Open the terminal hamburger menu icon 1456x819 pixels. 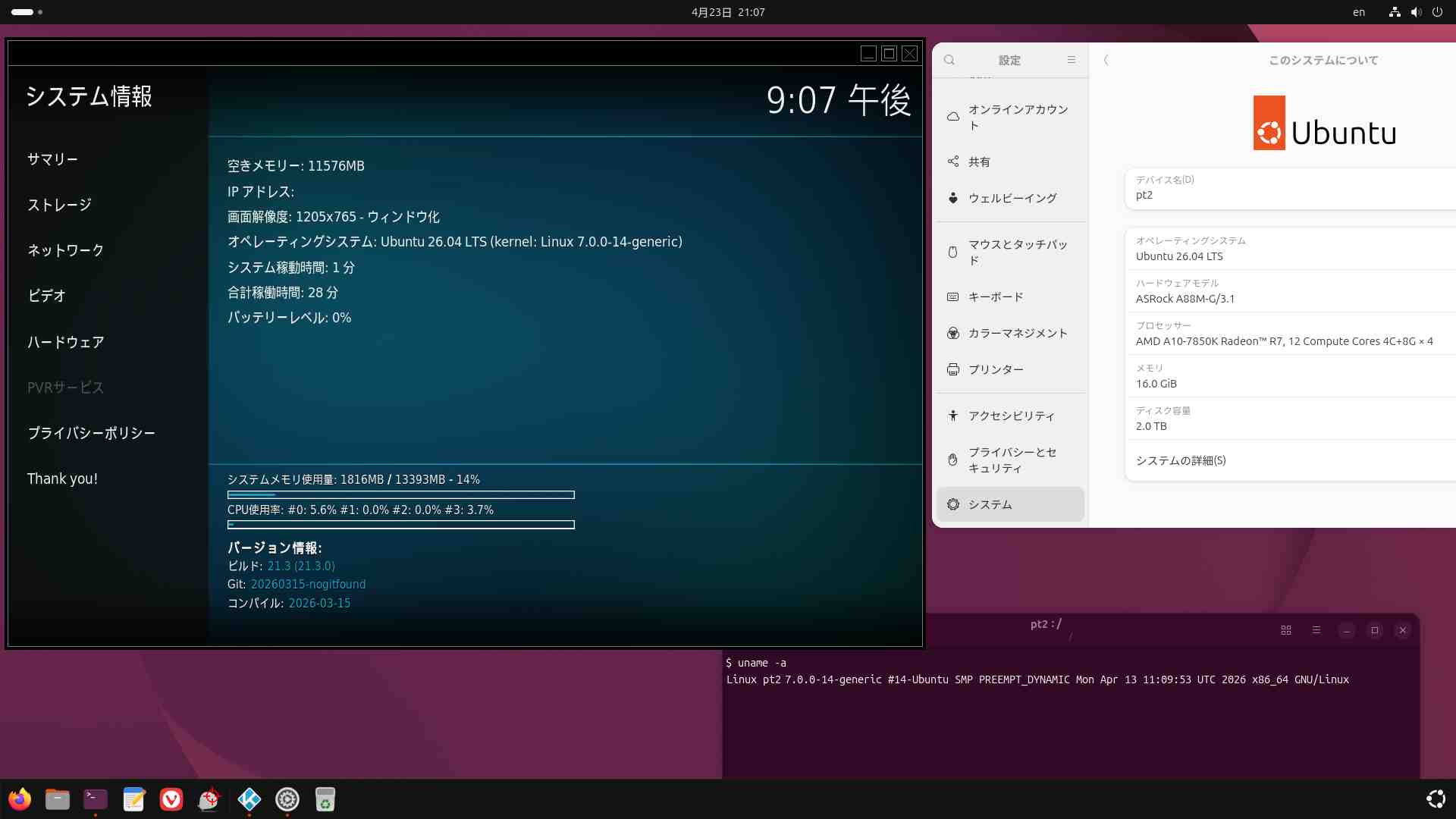[x=1316, y=630]
